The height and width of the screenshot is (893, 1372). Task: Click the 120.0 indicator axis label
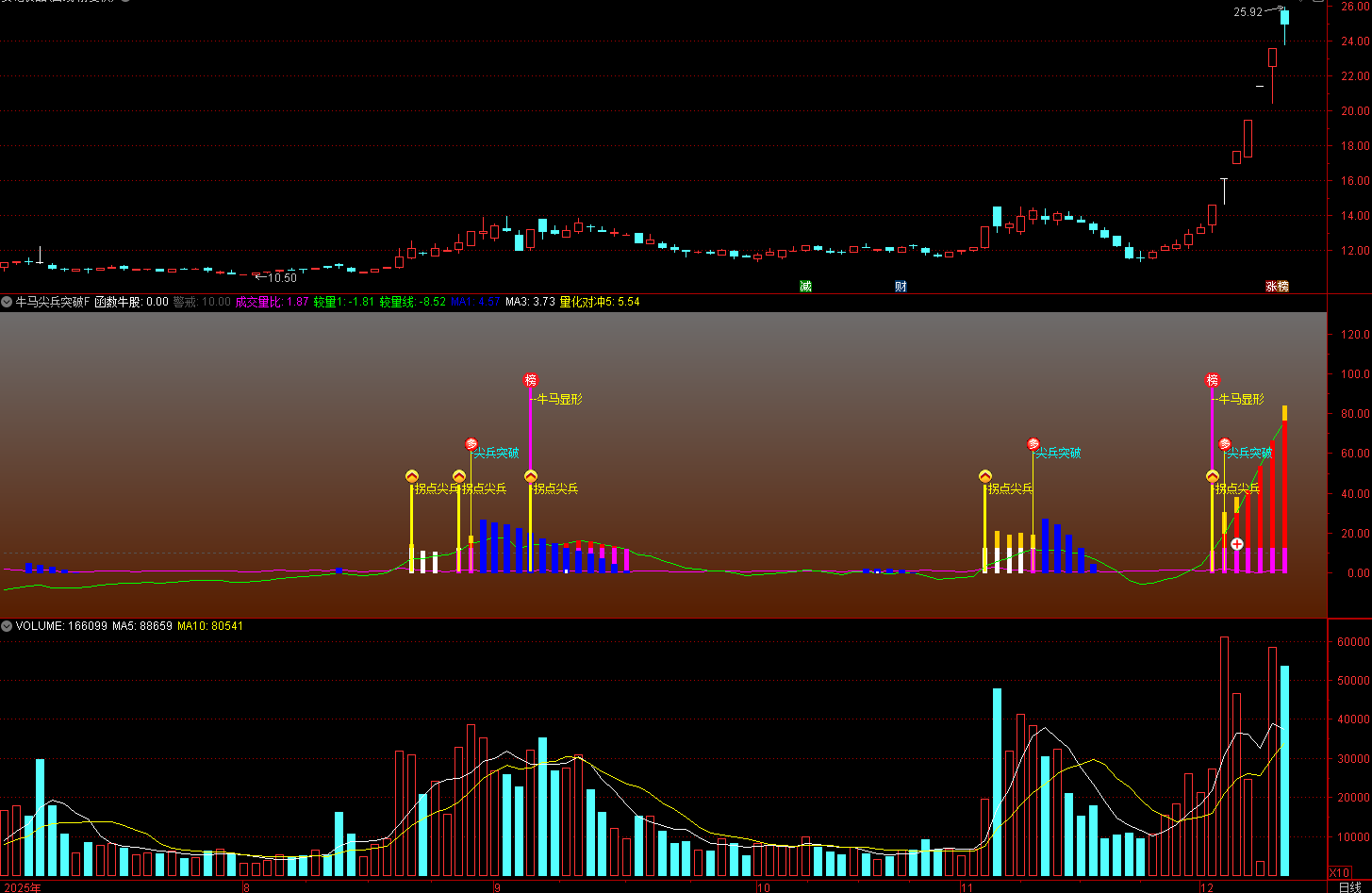[x=1356, y=334]
